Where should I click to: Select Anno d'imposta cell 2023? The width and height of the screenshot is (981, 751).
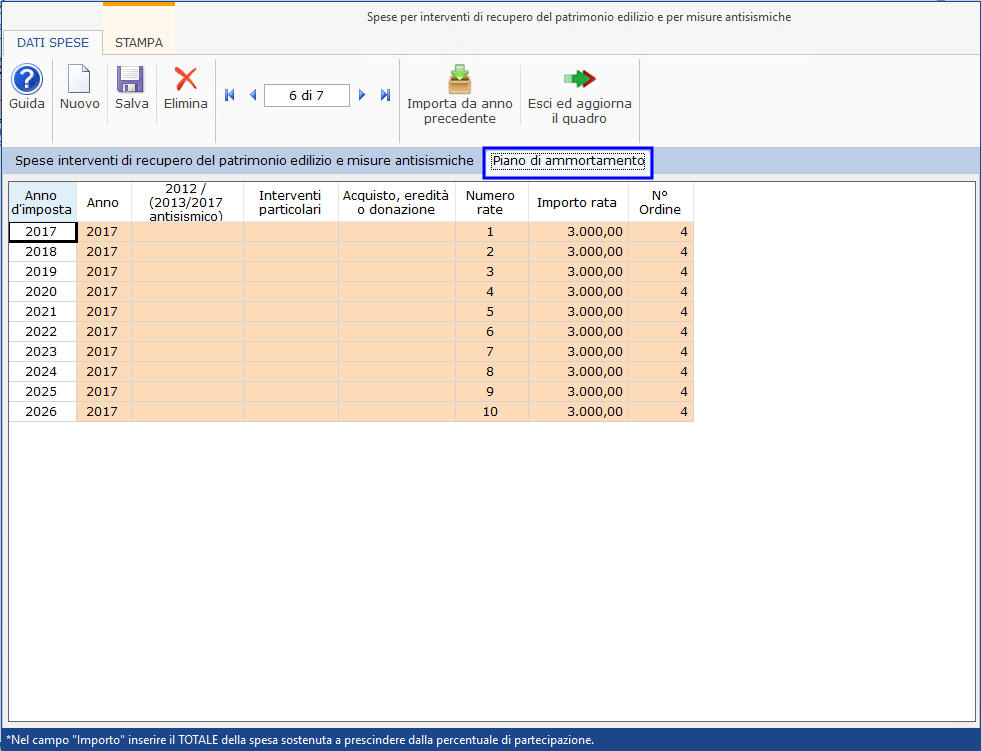(42, 352)
